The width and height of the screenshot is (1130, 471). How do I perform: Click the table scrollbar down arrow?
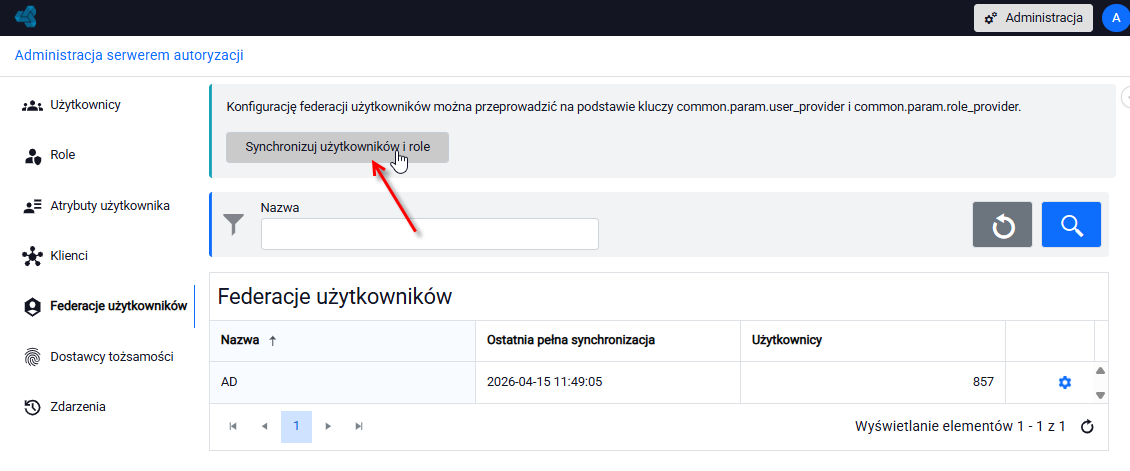[1100, 395]
